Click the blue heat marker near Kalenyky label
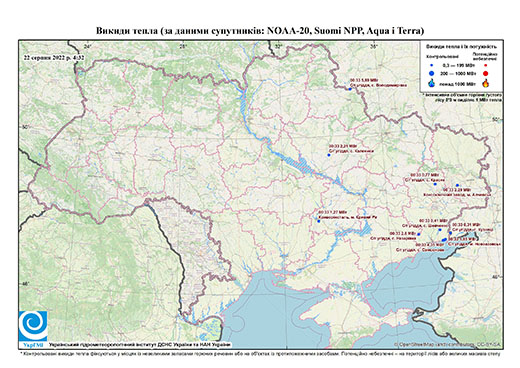This screenshot has width=520, height=368. point(329,155)
